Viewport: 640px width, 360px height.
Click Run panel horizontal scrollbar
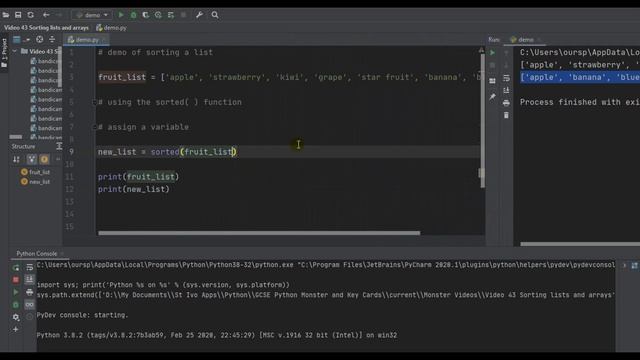tap(580, 244)
